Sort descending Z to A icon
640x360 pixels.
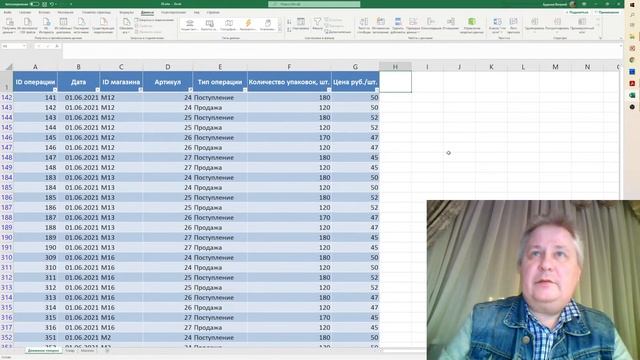pos(289,30)
